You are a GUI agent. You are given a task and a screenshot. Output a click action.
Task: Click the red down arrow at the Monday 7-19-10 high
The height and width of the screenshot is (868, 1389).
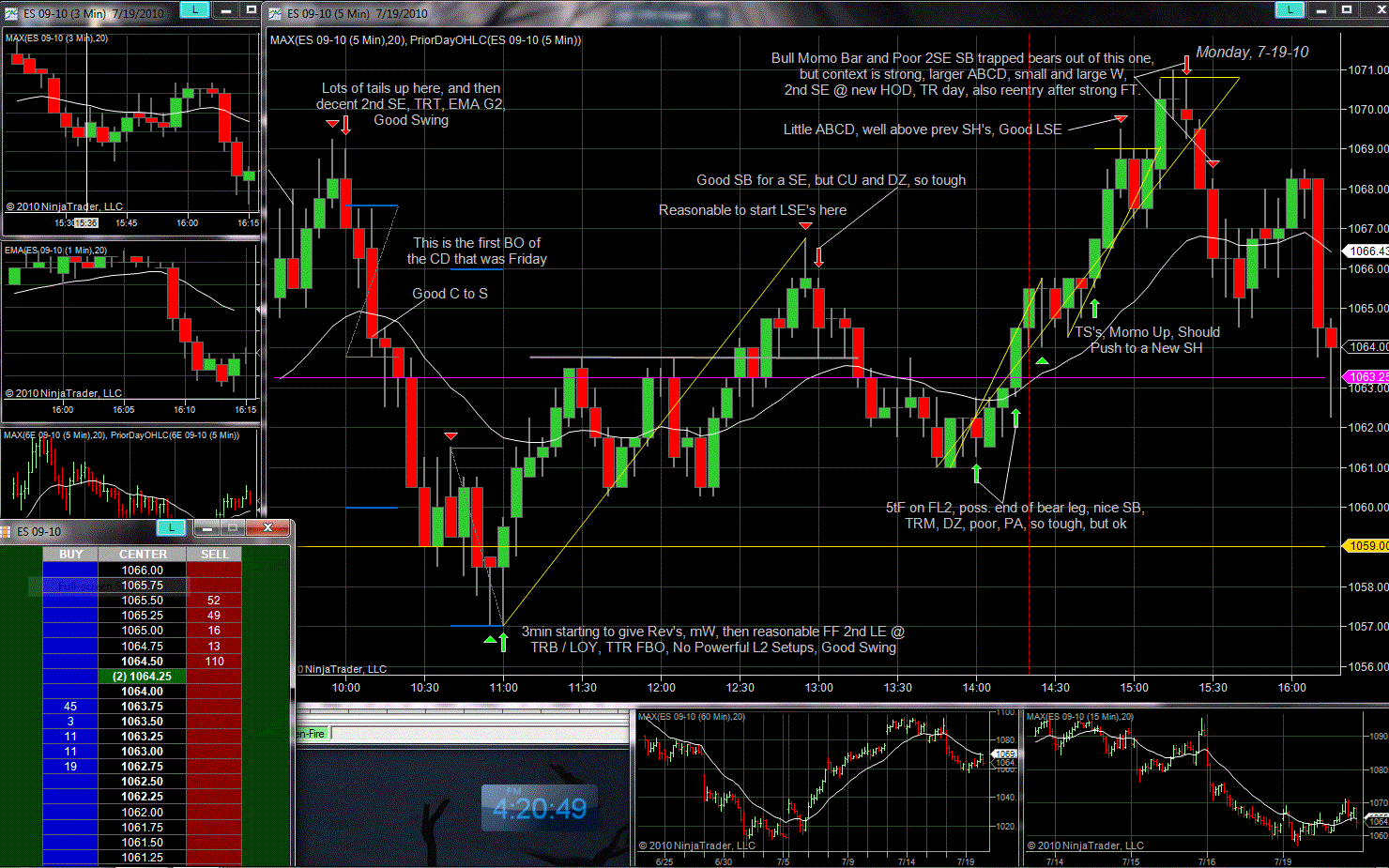1186,64
